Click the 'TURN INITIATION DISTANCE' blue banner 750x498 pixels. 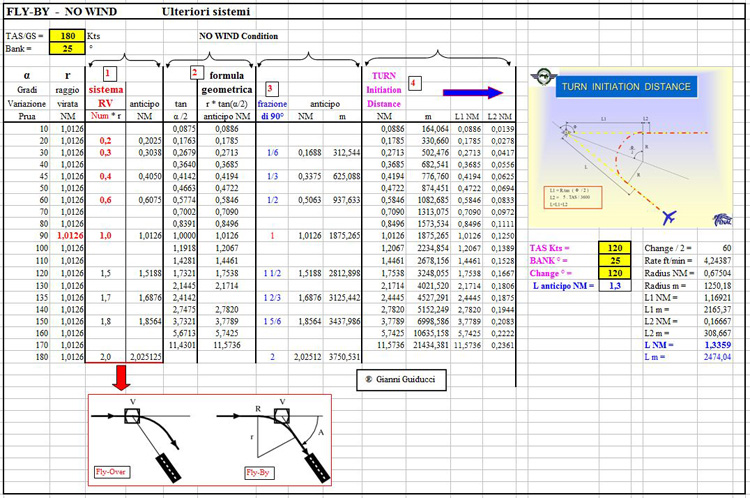pyautogui.click(x=626, y=87)
